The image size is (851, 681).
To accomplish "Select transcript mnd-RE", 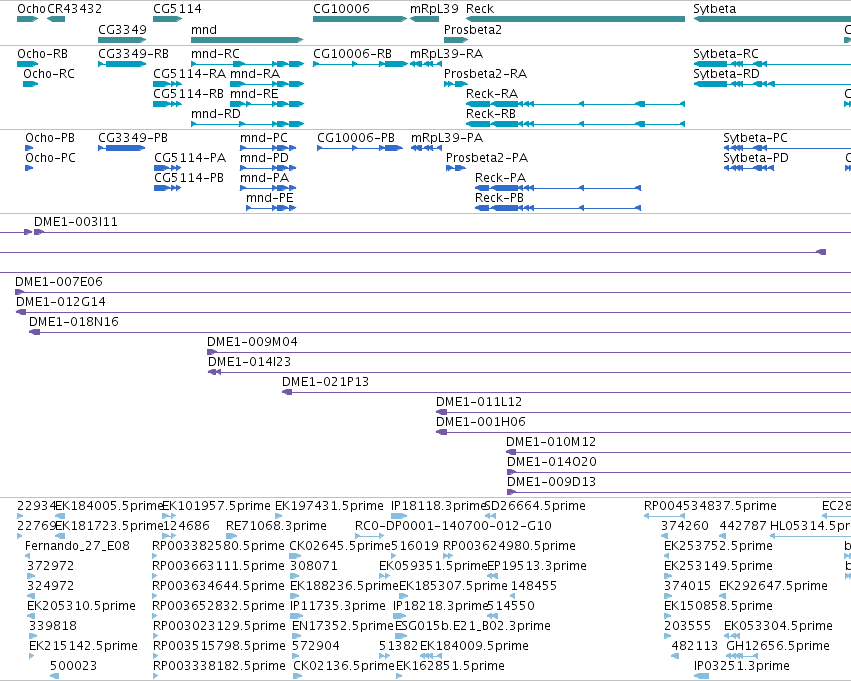I will coord(266,104).
